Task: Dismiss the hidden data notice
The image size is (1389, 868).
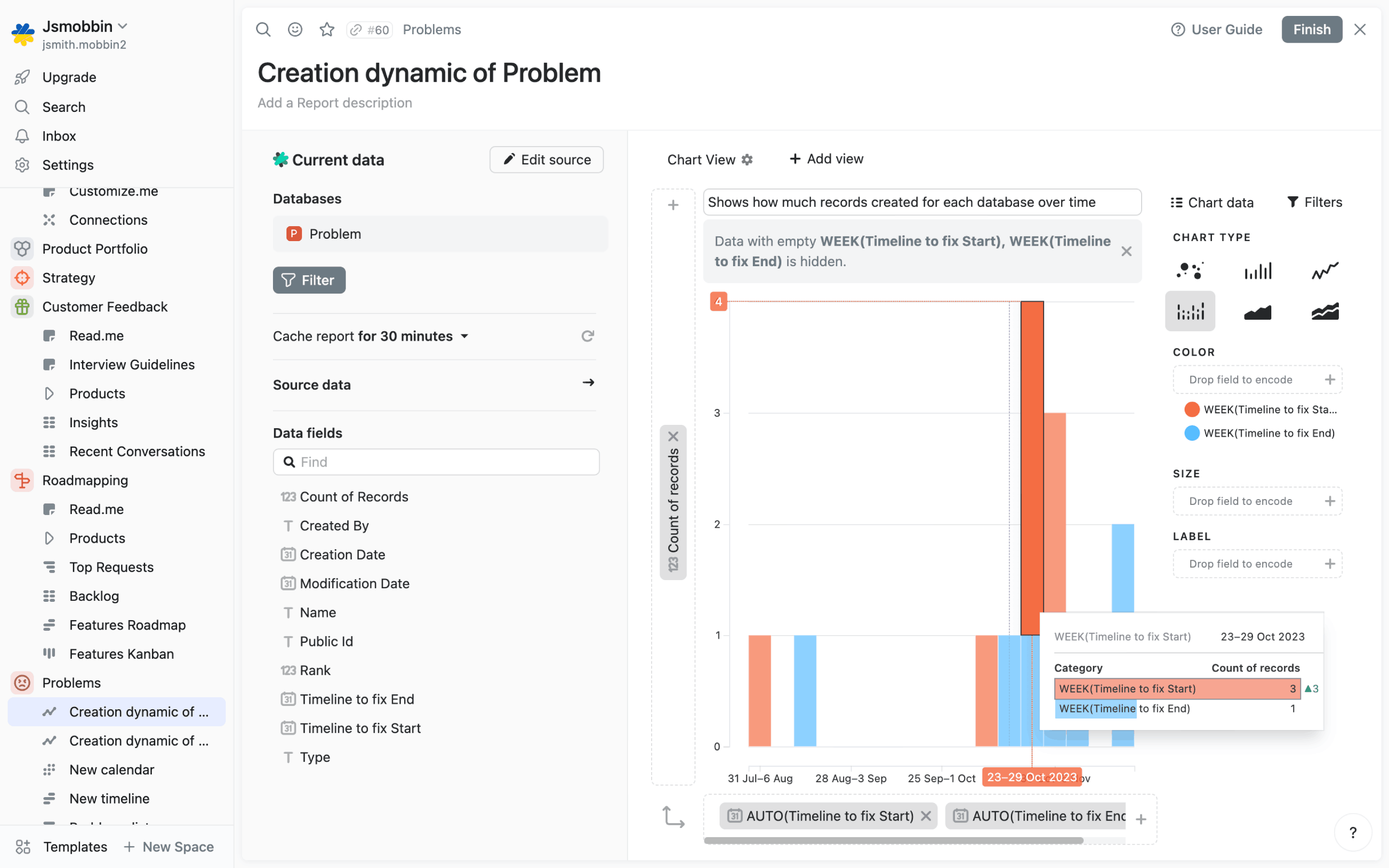Action: point(1126,251)
